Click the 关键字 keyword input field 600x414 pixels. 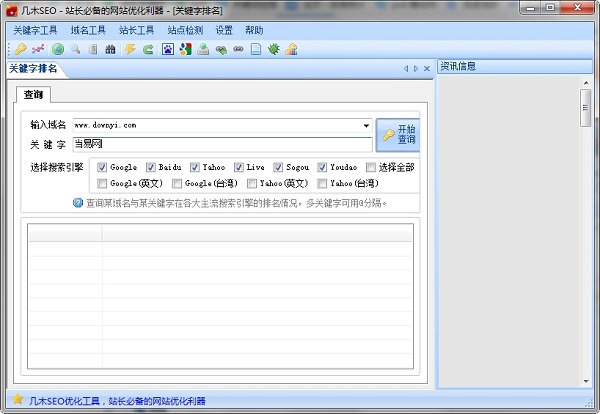[220, 144]
